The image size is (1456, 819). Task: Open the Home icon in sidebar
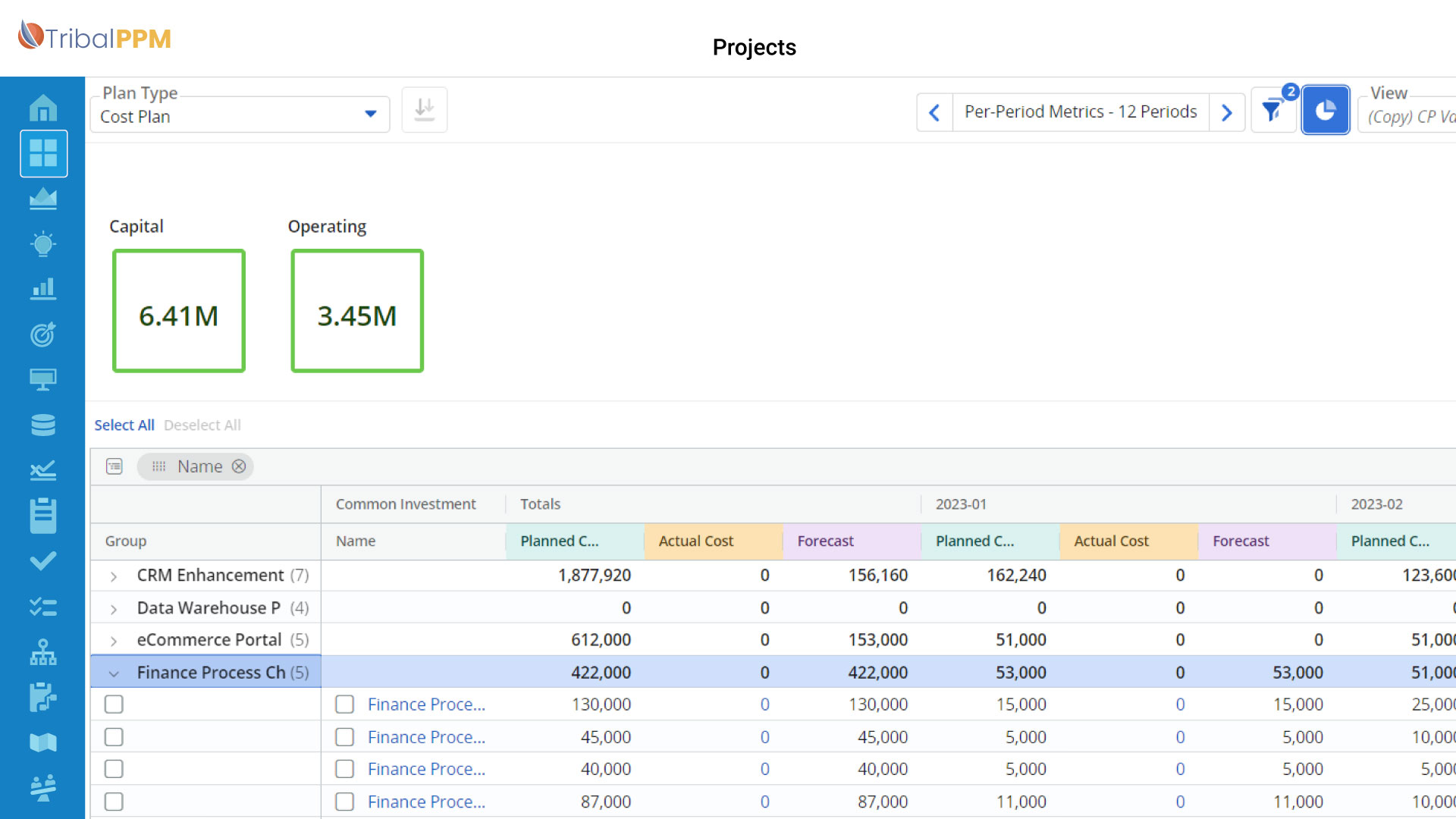coord(43,108)
